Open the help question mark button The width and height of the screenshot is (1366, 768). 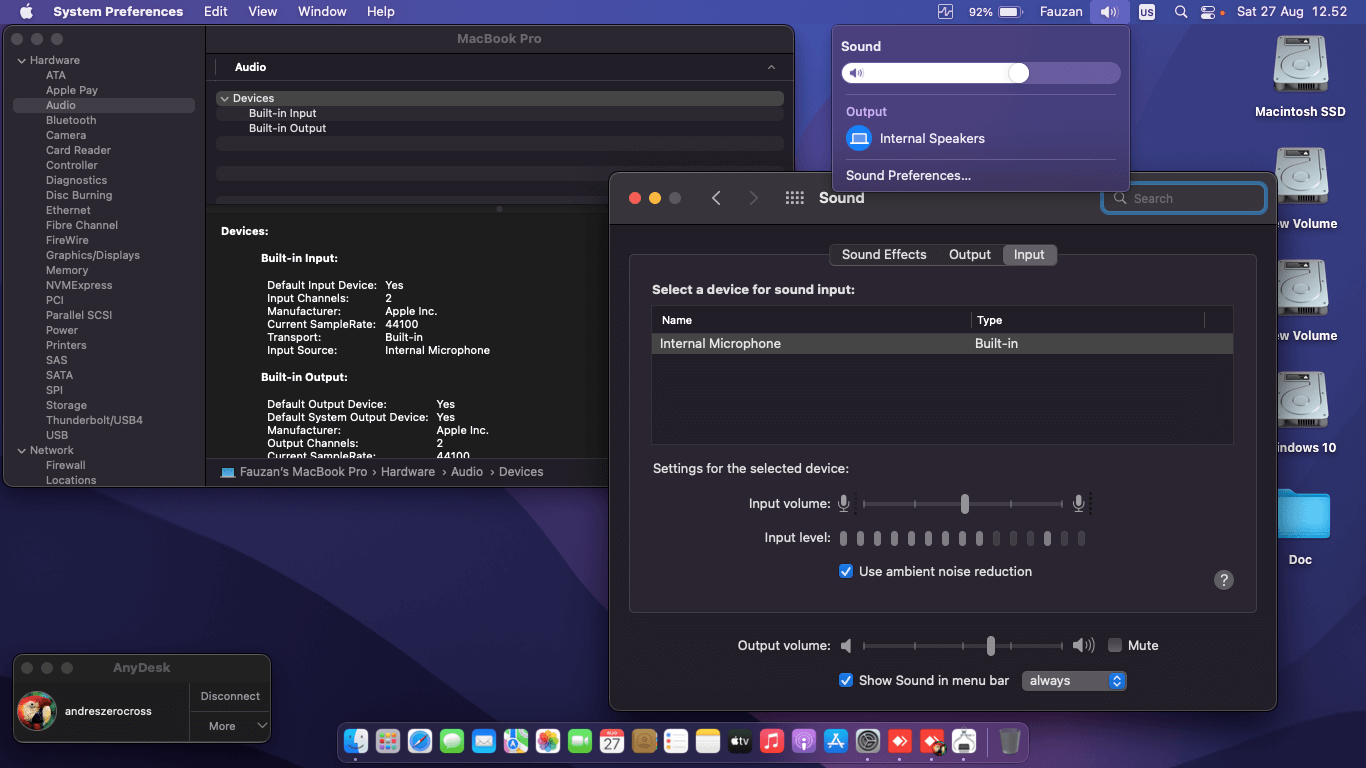[x=1223, y=580]
